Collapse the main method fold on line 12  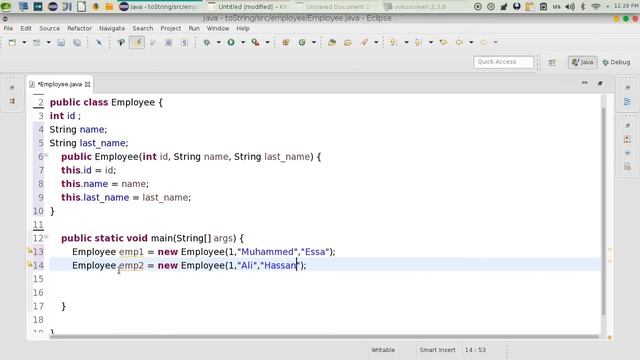(x=46, y=237)
